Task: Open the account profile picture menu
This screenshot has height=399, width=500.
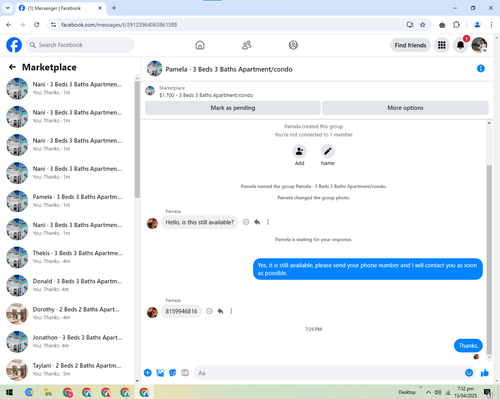Action: point(479,45)
